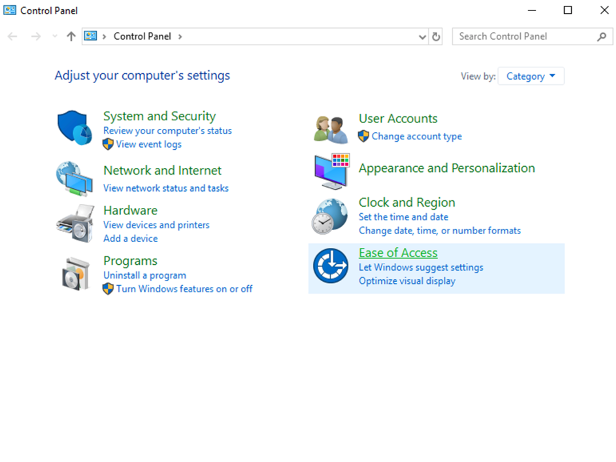Open the Network and Internet globe icon
616x462 pixels.
pos(75,179)
